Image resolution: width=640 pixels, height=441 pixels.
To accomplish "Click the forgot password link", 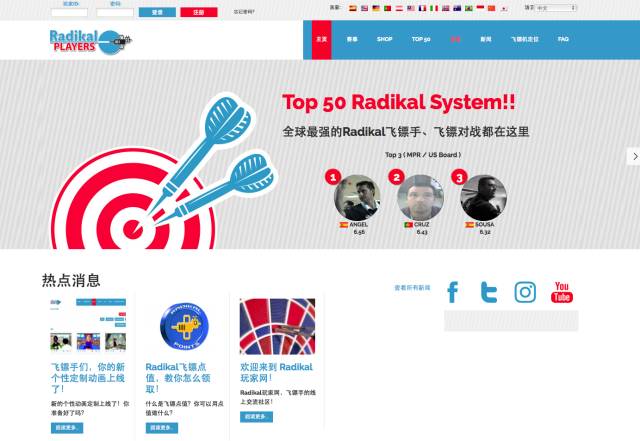I will (244, 12).
